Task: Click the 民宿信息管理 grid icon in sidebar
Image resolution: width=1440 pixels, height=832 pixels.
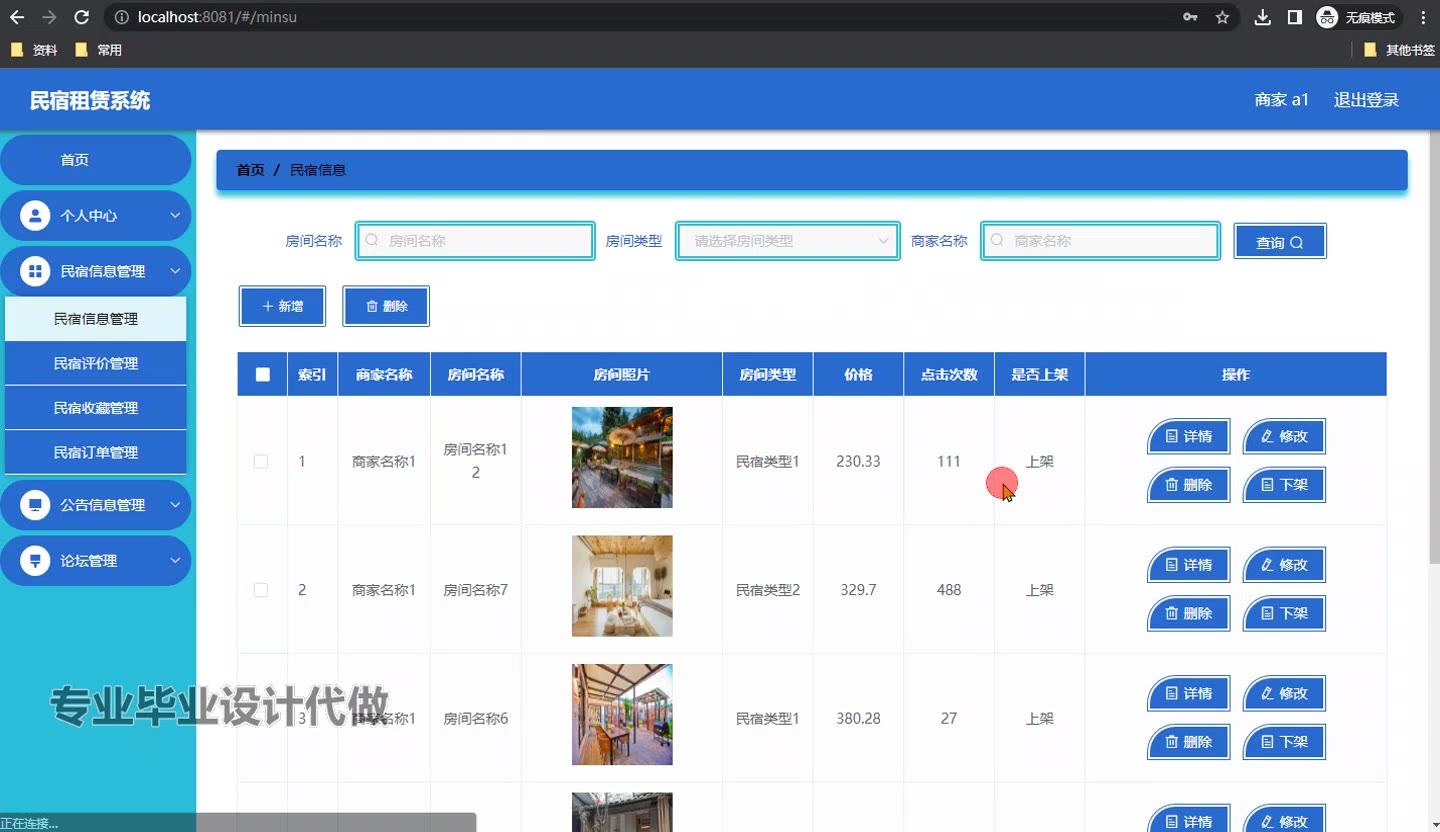Action: coord(35,272)
